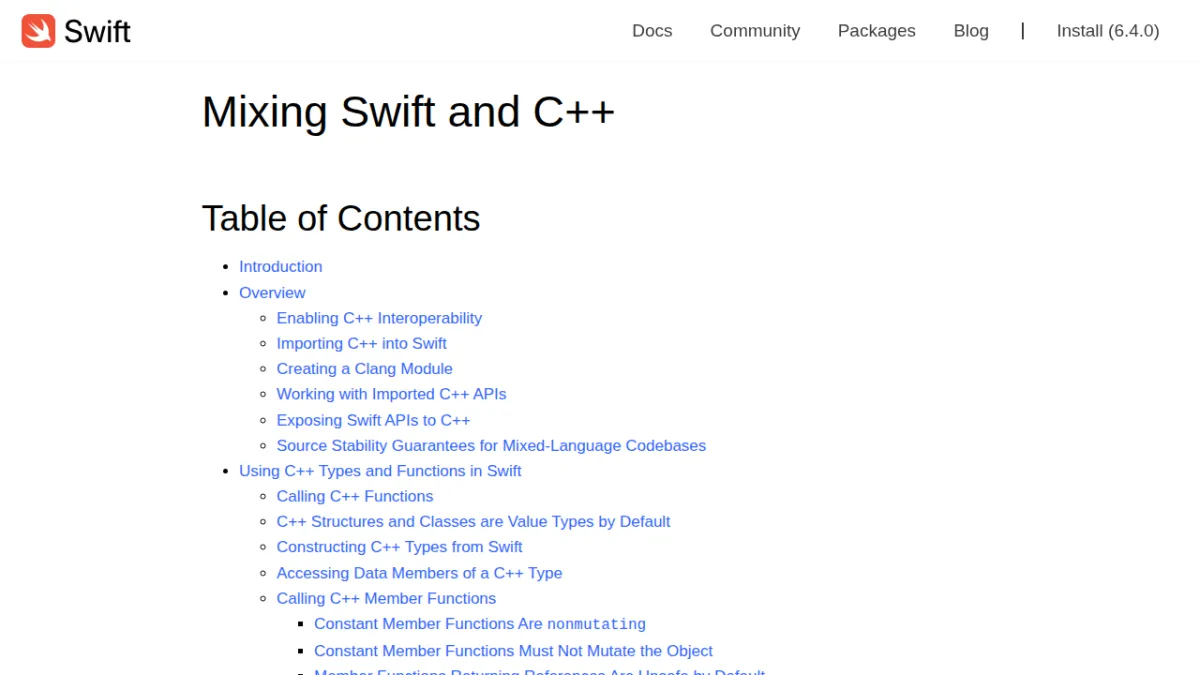Open Calling C++ Functions link

355,496
